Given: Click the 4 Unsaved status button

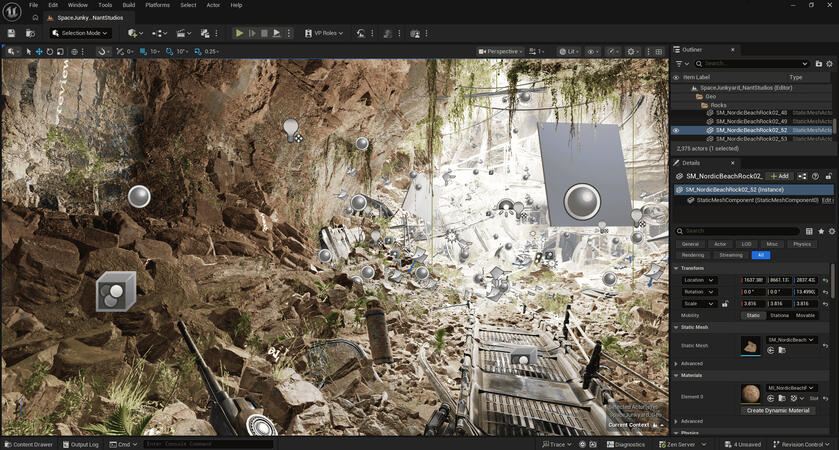Looking at the screenshot, I should pos(743,445).
